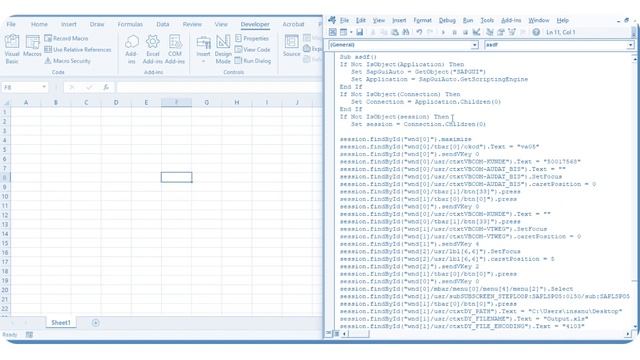The image size is (640, 360).
Task: Open VBA Help question mark icon
Action: pyautogui.click(x=536, y=32)
